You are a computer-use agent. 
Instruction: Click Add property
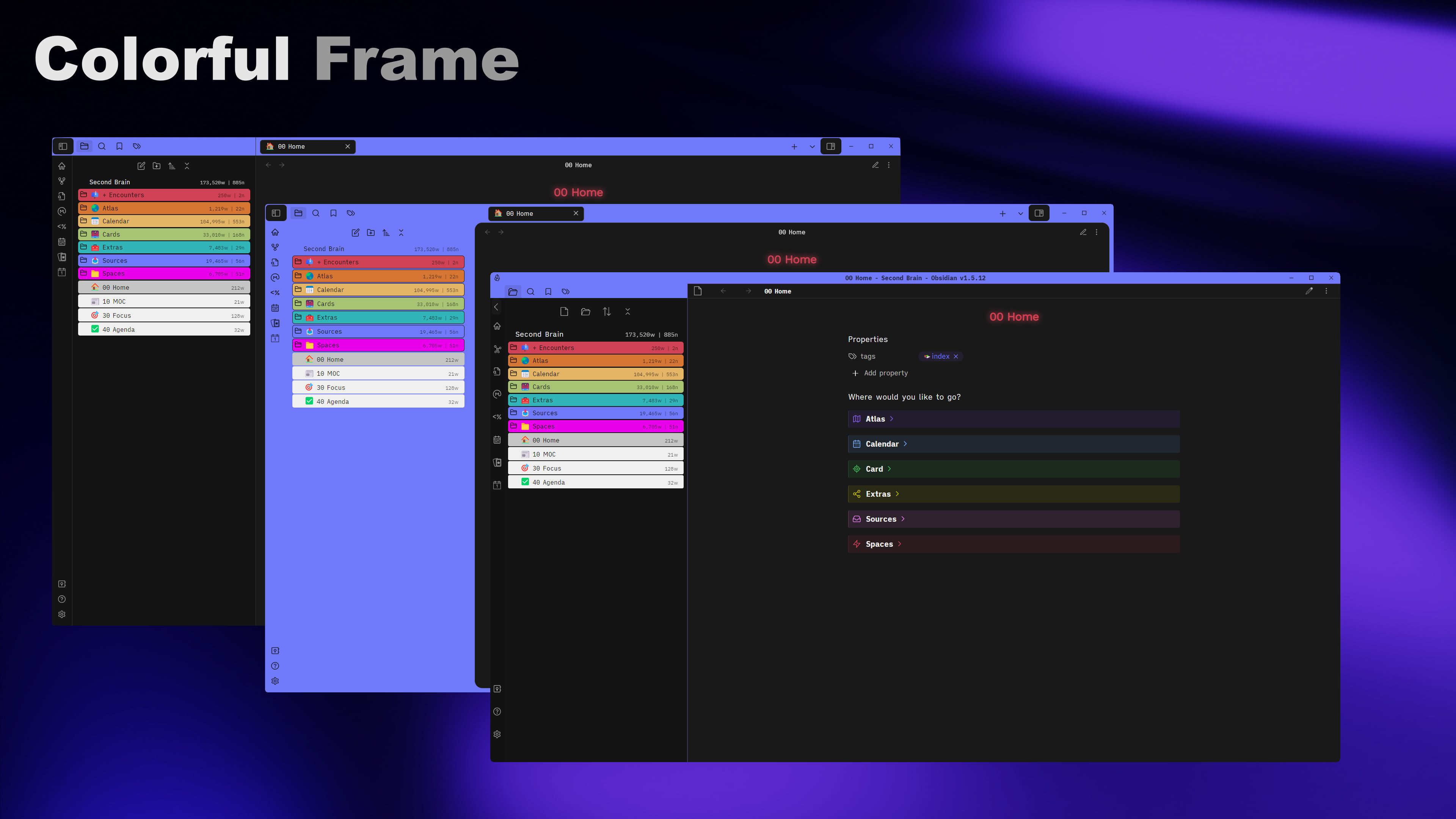[880, 373]
